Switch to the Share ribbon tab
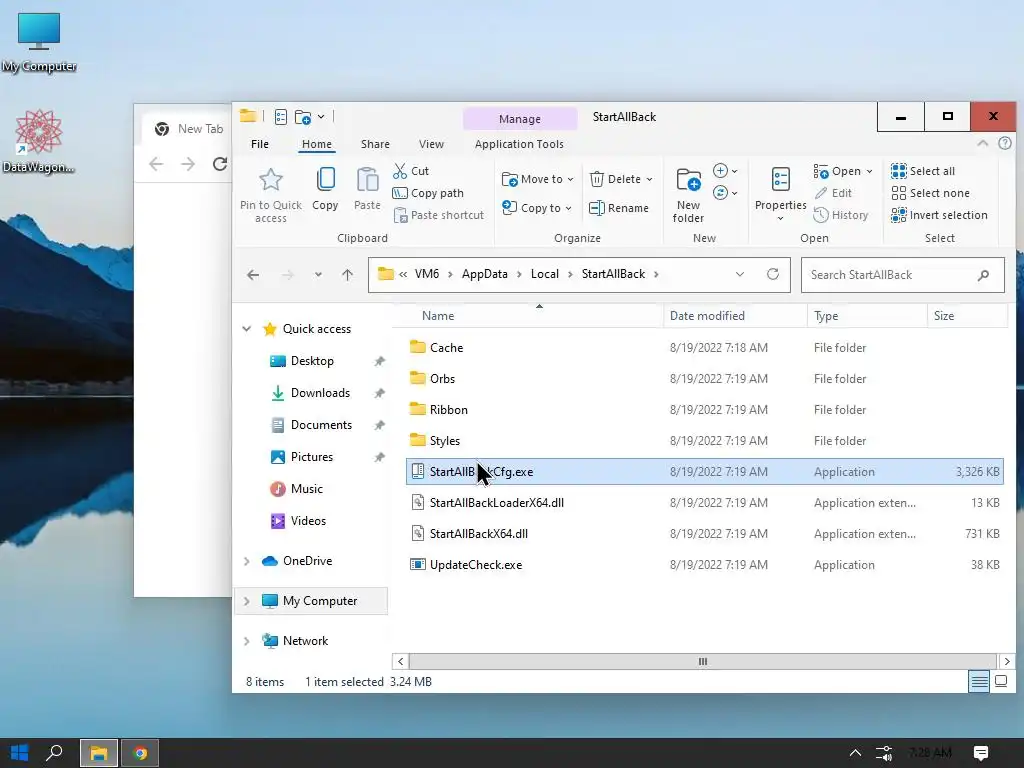 (375, 144)
